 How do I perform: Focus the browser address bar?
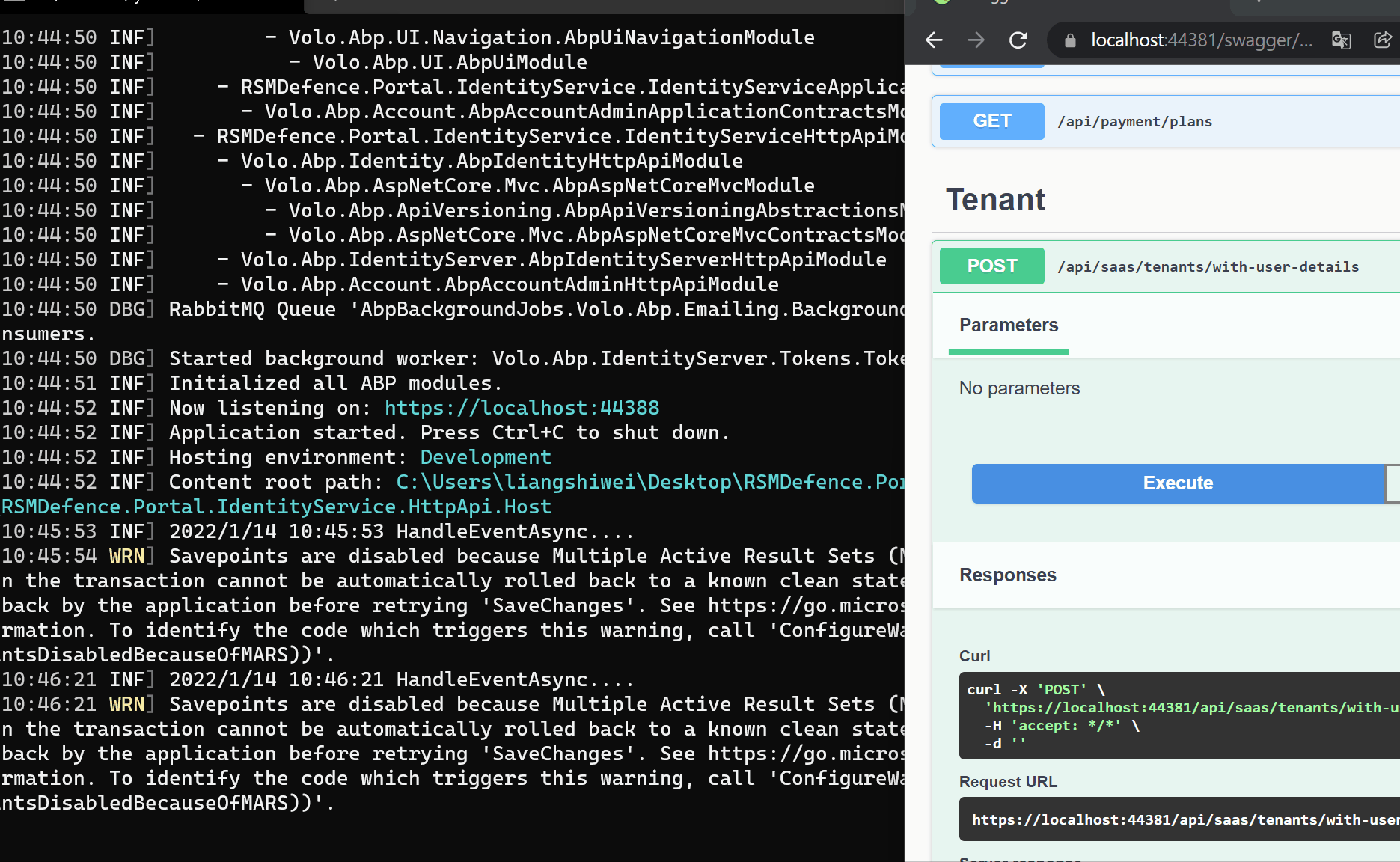coord(1201,40)
